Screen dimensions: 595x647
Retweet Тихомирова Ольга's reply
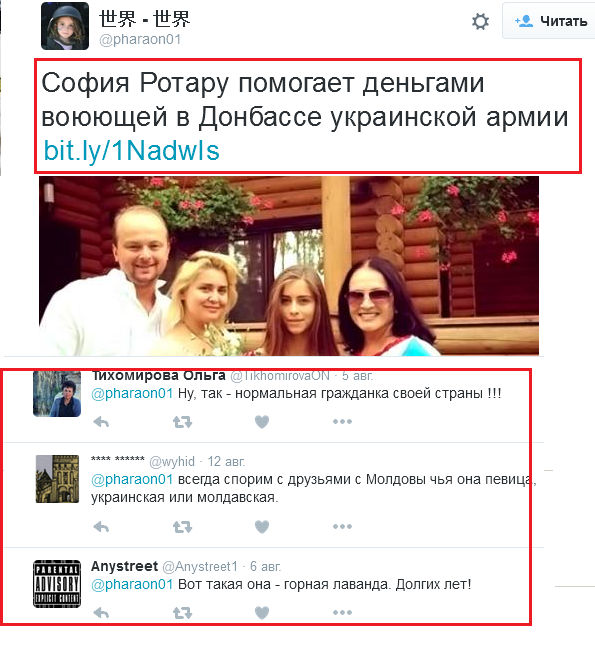click(182, 422)
